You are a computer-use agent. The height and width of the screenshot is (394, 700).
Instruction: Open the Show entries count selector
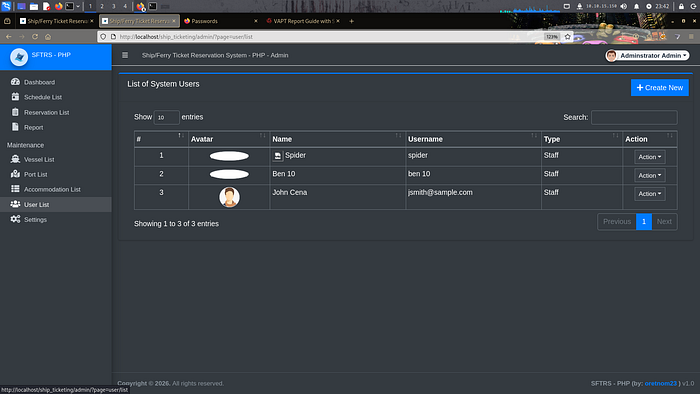[167, 117]
